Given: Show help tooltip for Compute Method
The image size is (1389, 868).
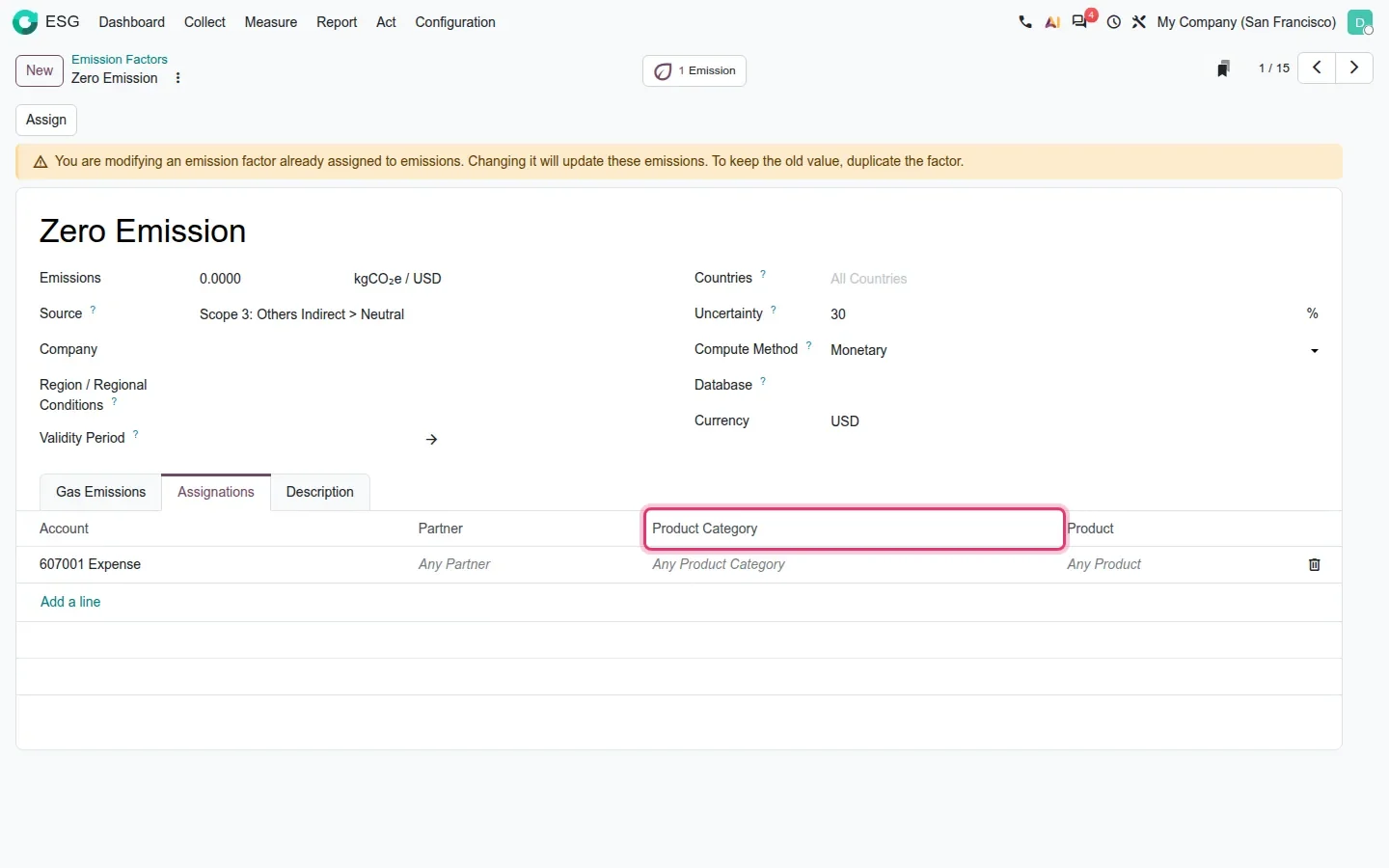Looking at the screenshot, I should click(808, 345).
